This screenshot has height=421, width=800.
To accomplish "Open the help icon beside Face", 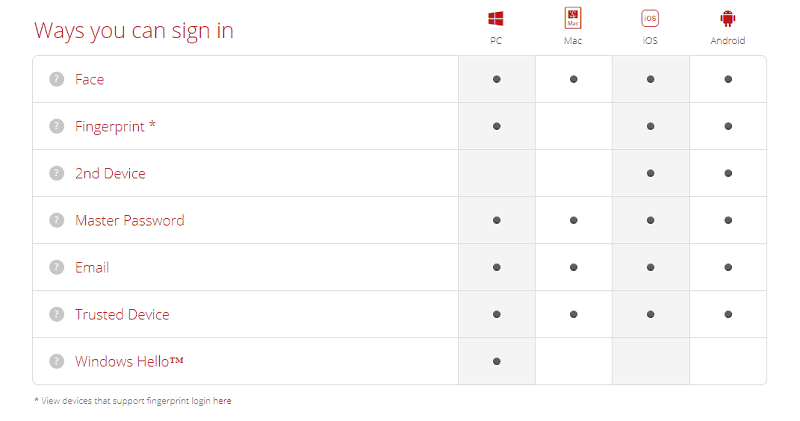I will click(x=57, y=79).
